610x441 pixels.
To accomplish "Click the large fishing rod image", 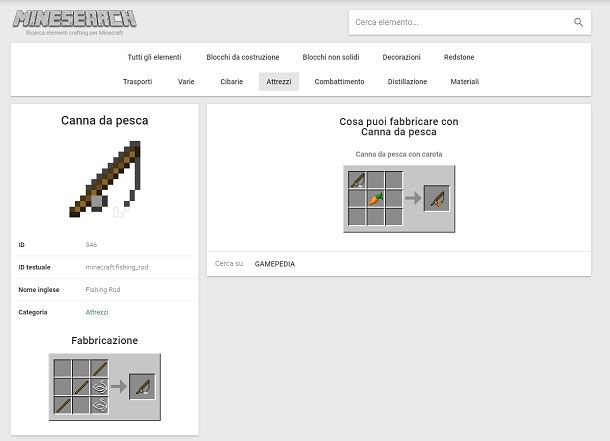I will coord(105,179).
